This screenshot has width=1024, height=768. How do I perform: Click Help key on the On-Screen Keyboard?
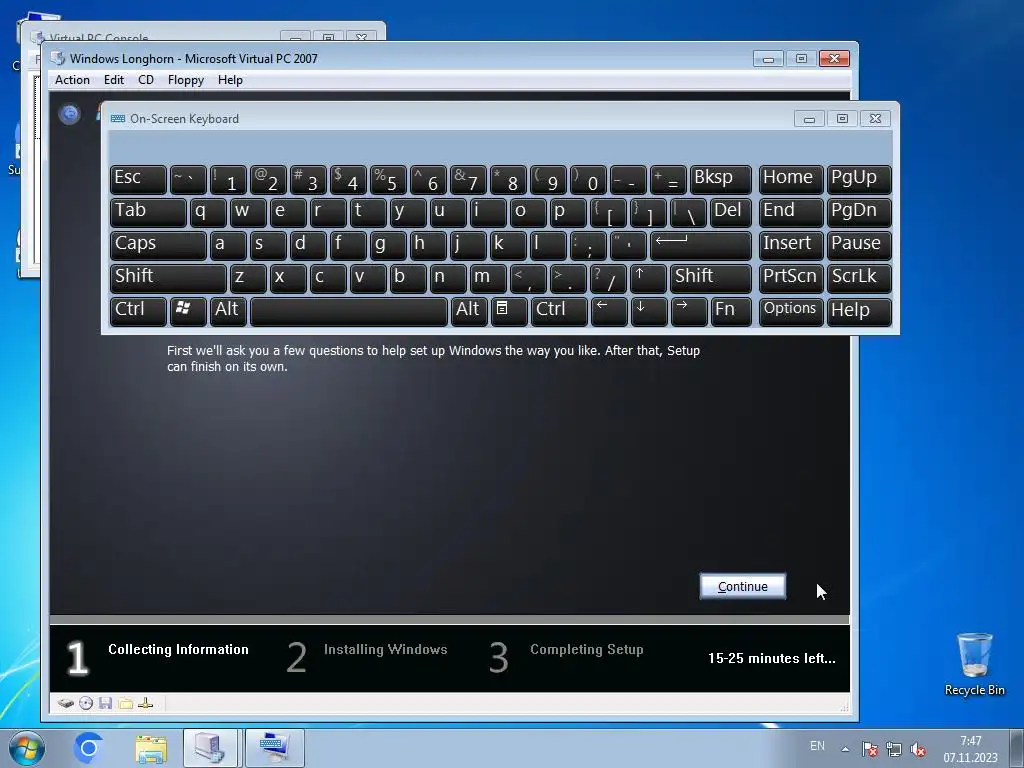coord(859,311)
